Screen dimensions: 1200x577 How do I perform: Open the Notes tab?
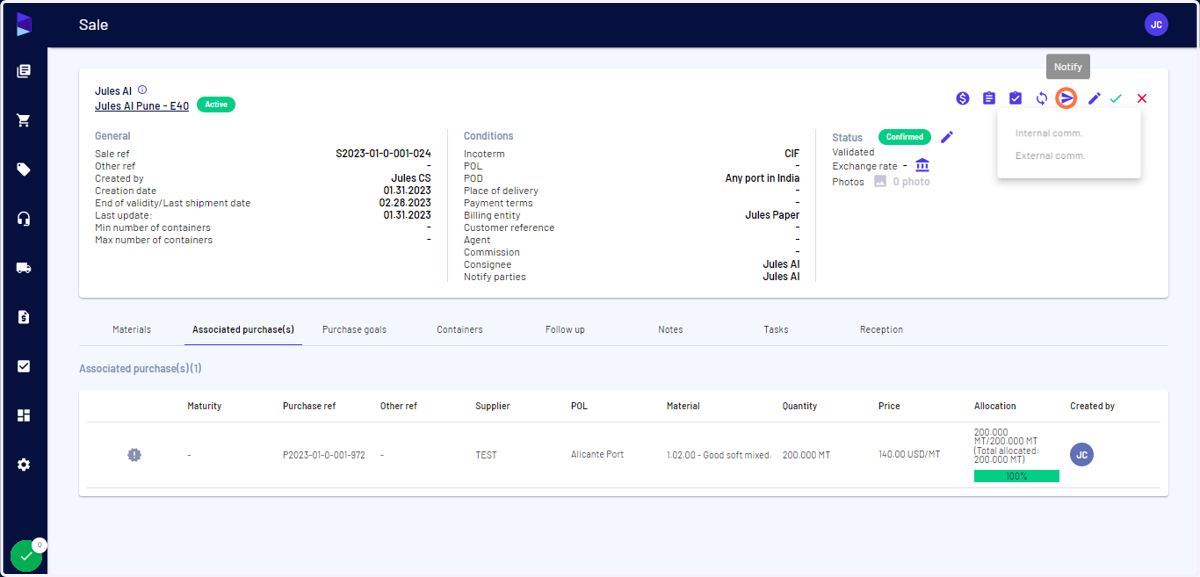(x=670, y=329)
